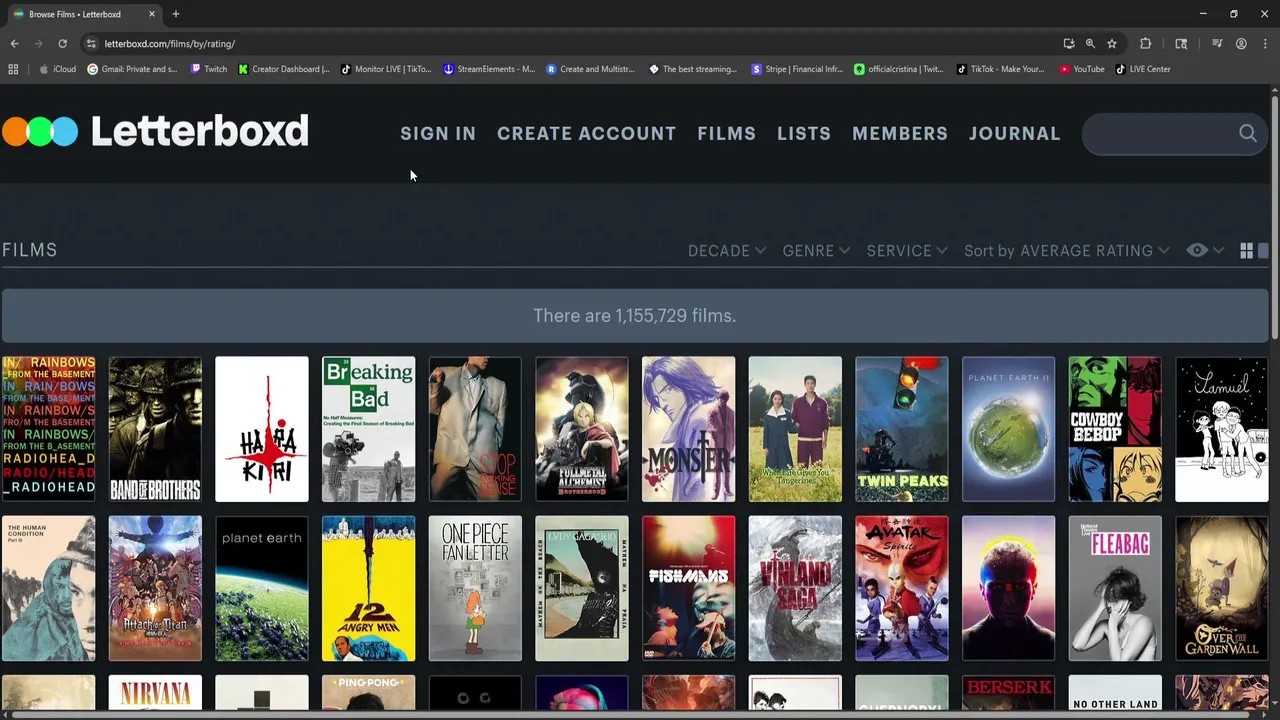Open the One Piece Fan Letter poster
1280x720 pixels.
[x=475, y=588]
